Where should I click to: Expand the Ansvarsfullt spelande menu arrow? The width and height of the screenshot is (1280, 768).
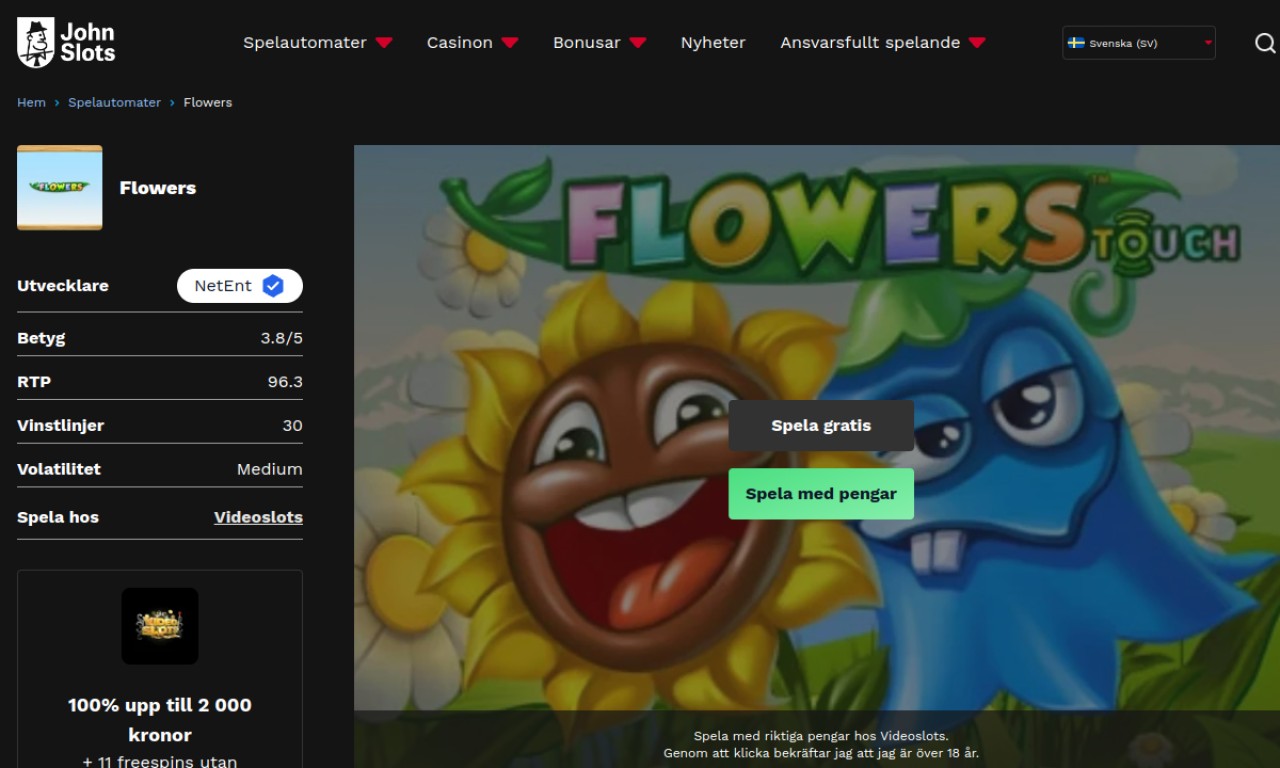pos(978,43)
